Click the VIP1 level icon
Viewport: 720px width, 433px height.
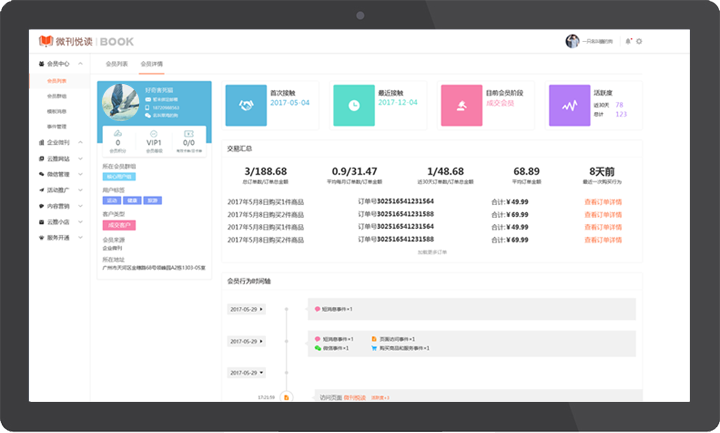(x=153, y=133)
